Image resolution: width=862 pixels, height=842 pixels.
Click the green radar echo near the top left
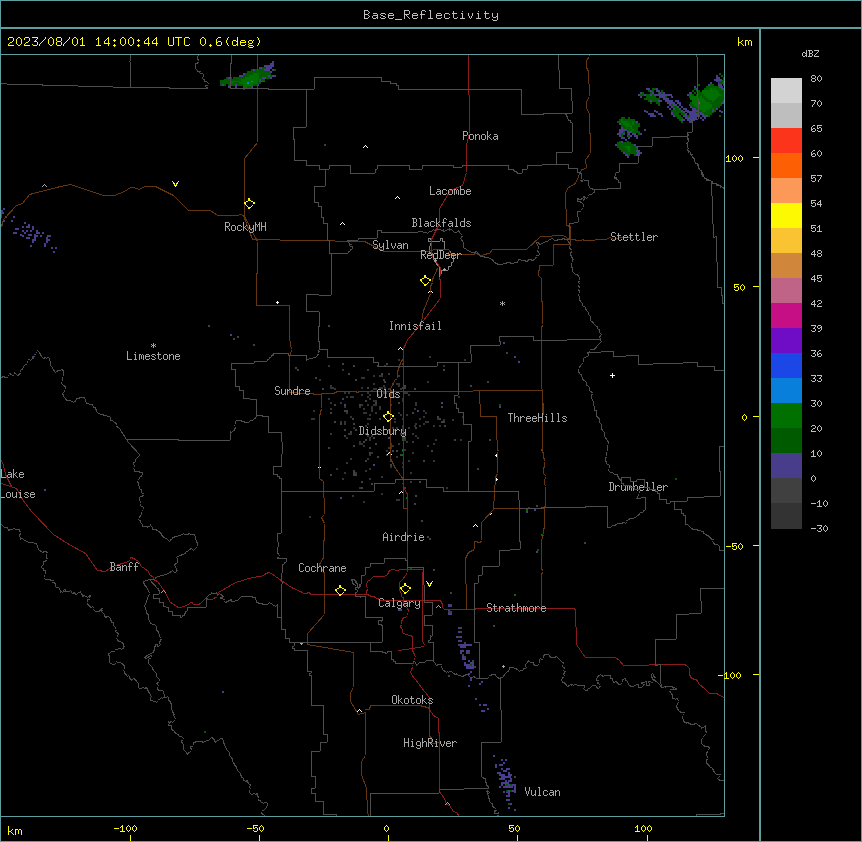pos(247,76)
